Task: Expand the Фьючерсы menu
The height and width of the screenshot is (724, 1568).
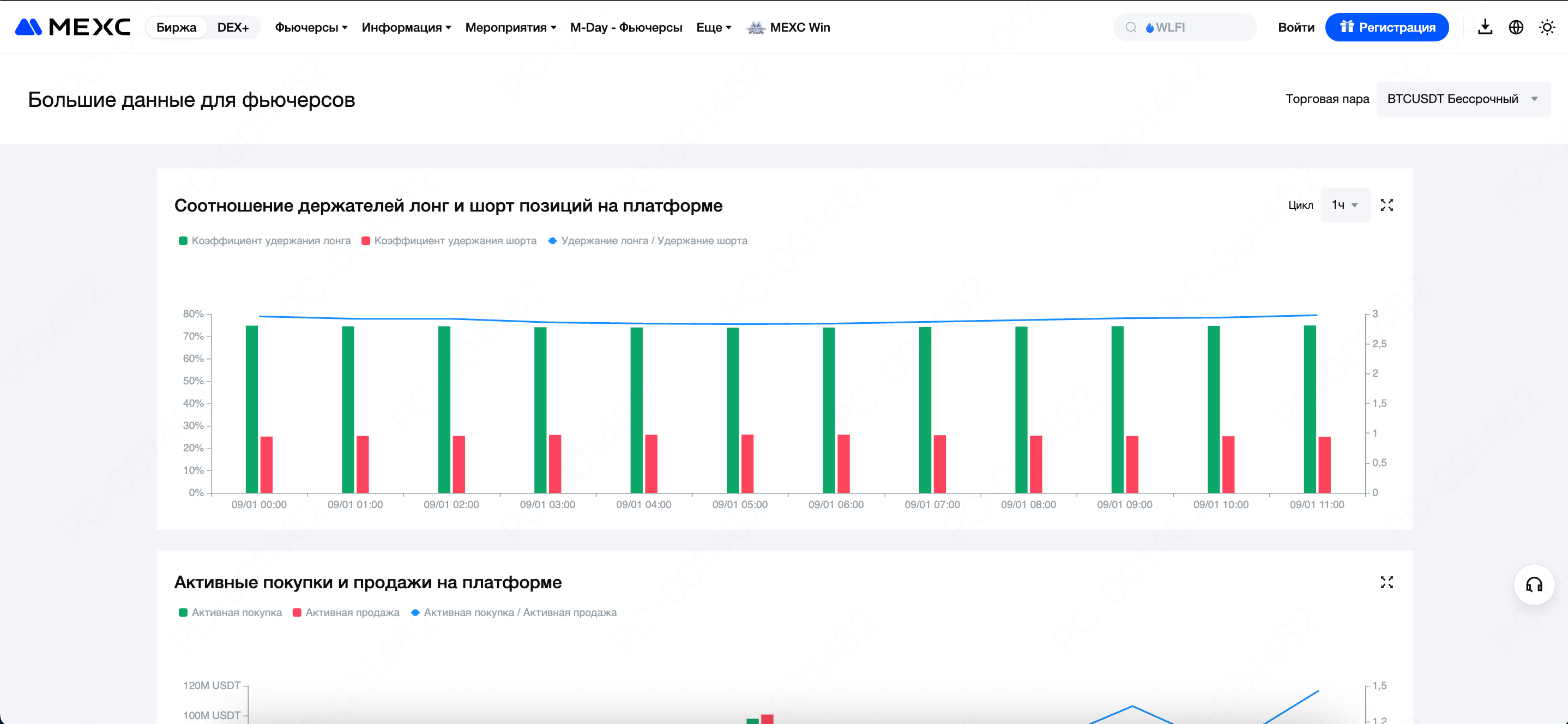Action: [x=310, y=27]
